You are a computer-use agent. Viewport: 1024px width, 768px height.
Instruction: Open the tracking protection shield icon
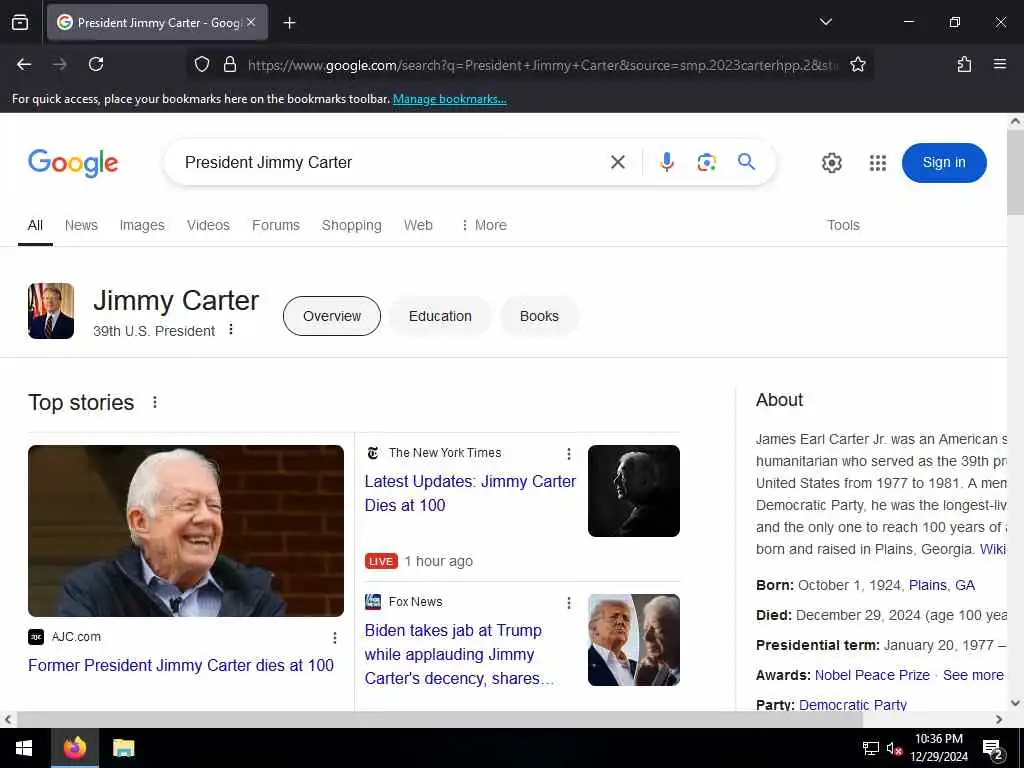[202, 64]
